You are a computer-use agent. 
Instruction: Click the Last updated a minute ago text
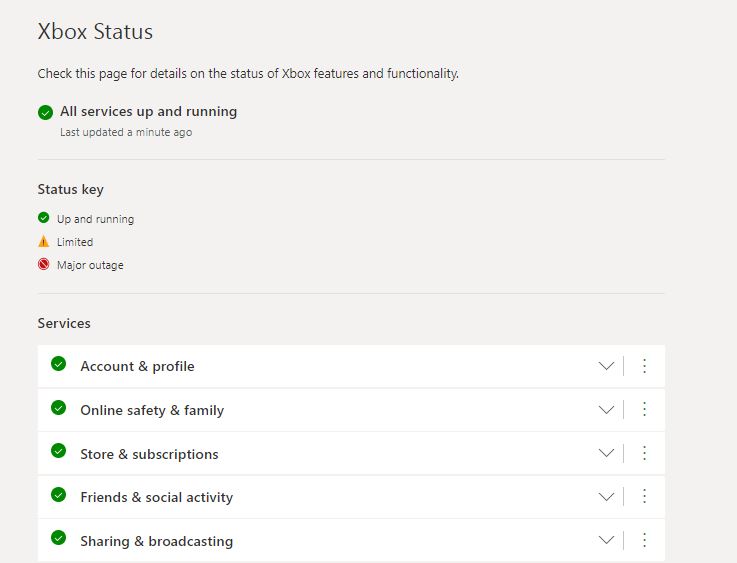tap(126, 132)
